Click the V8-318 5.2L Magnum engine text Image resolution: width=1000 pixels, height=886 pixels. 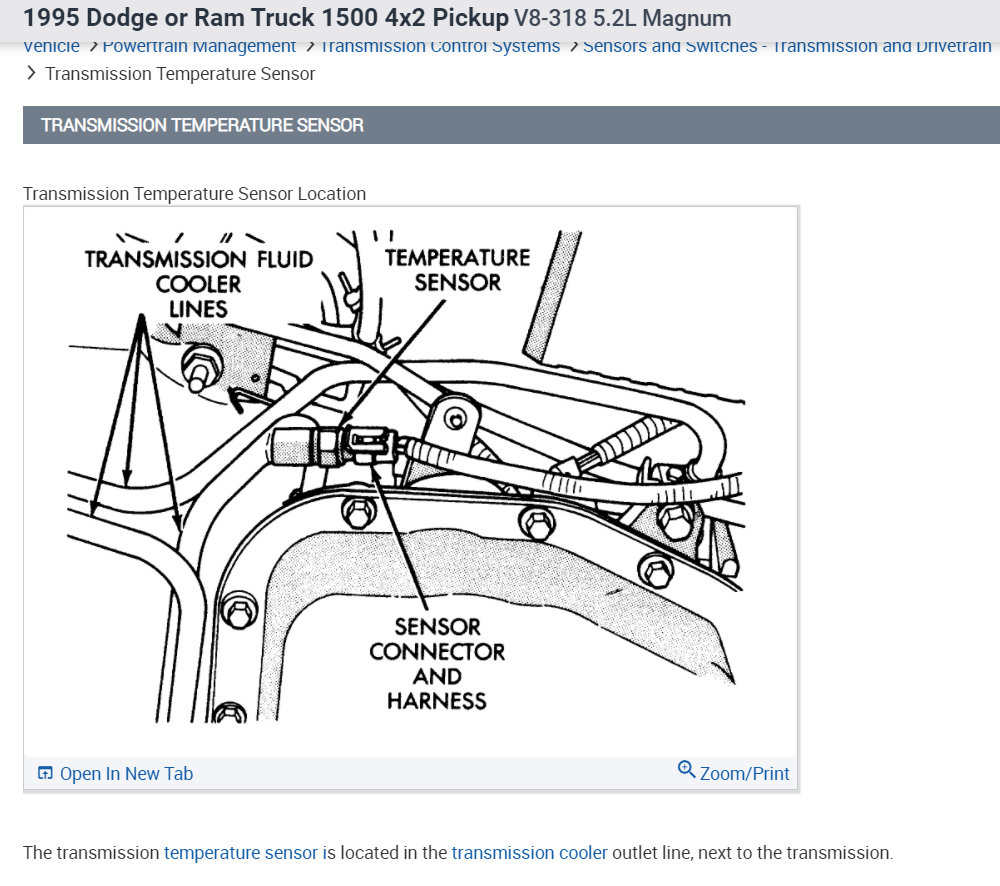coord(622,18)
